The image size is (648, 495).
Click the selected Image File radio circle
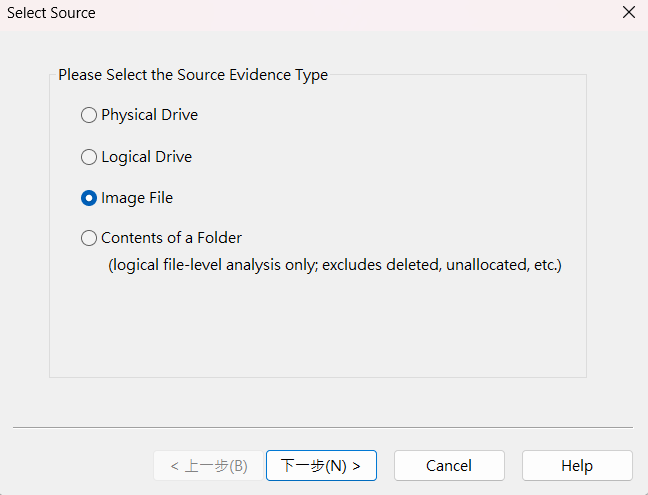(89, 198)
